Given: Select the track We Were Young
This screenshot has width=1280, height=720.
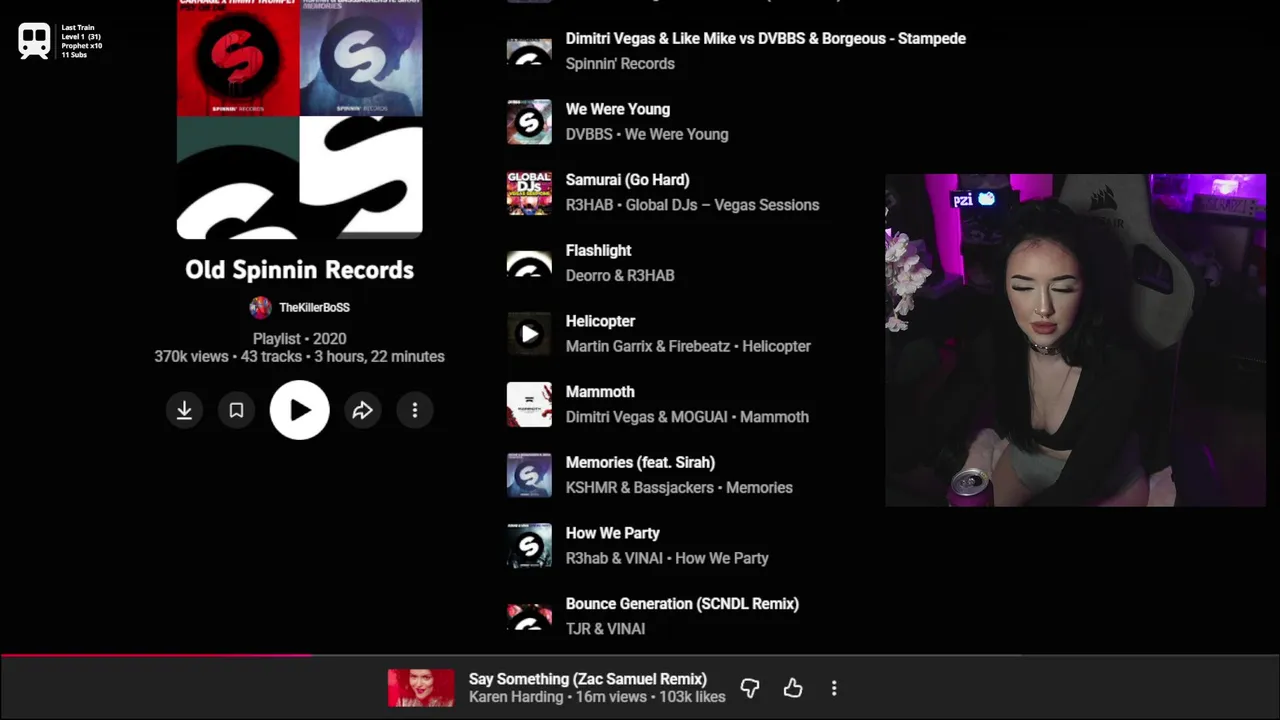Looking at the screenshot, I should tap(618, 109).
